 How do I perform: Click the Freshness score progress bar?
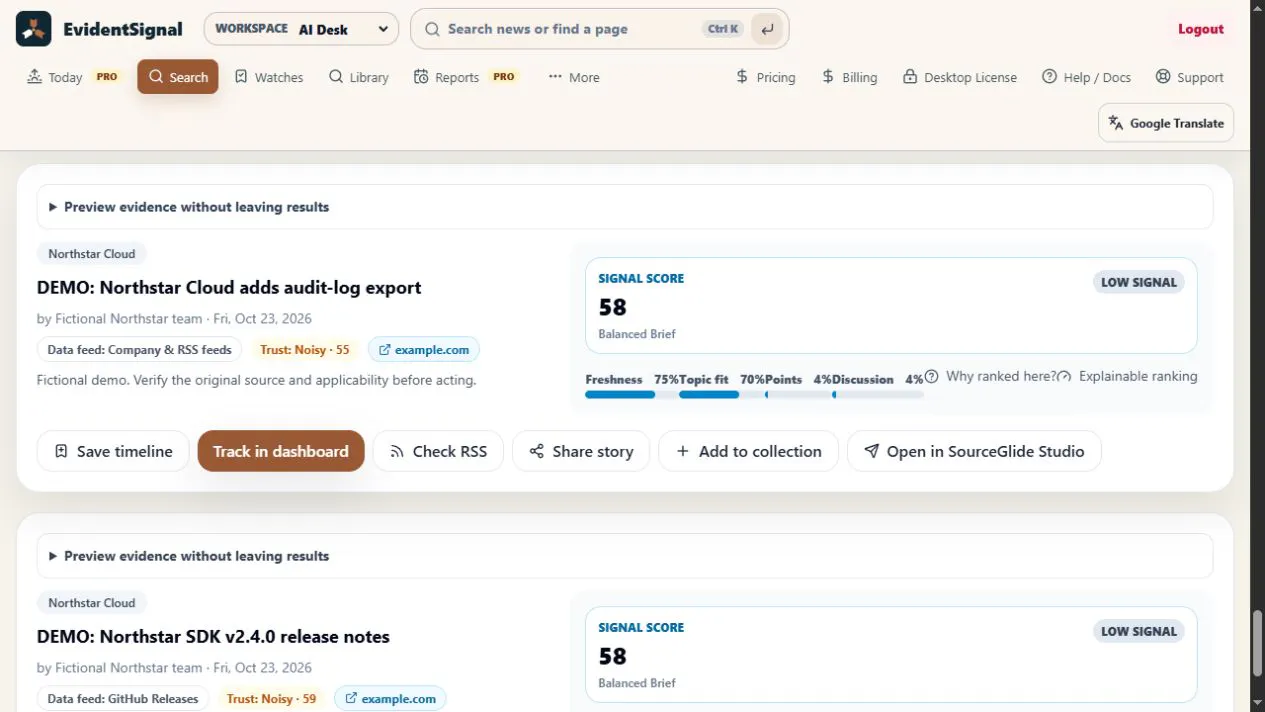point(620,395)
